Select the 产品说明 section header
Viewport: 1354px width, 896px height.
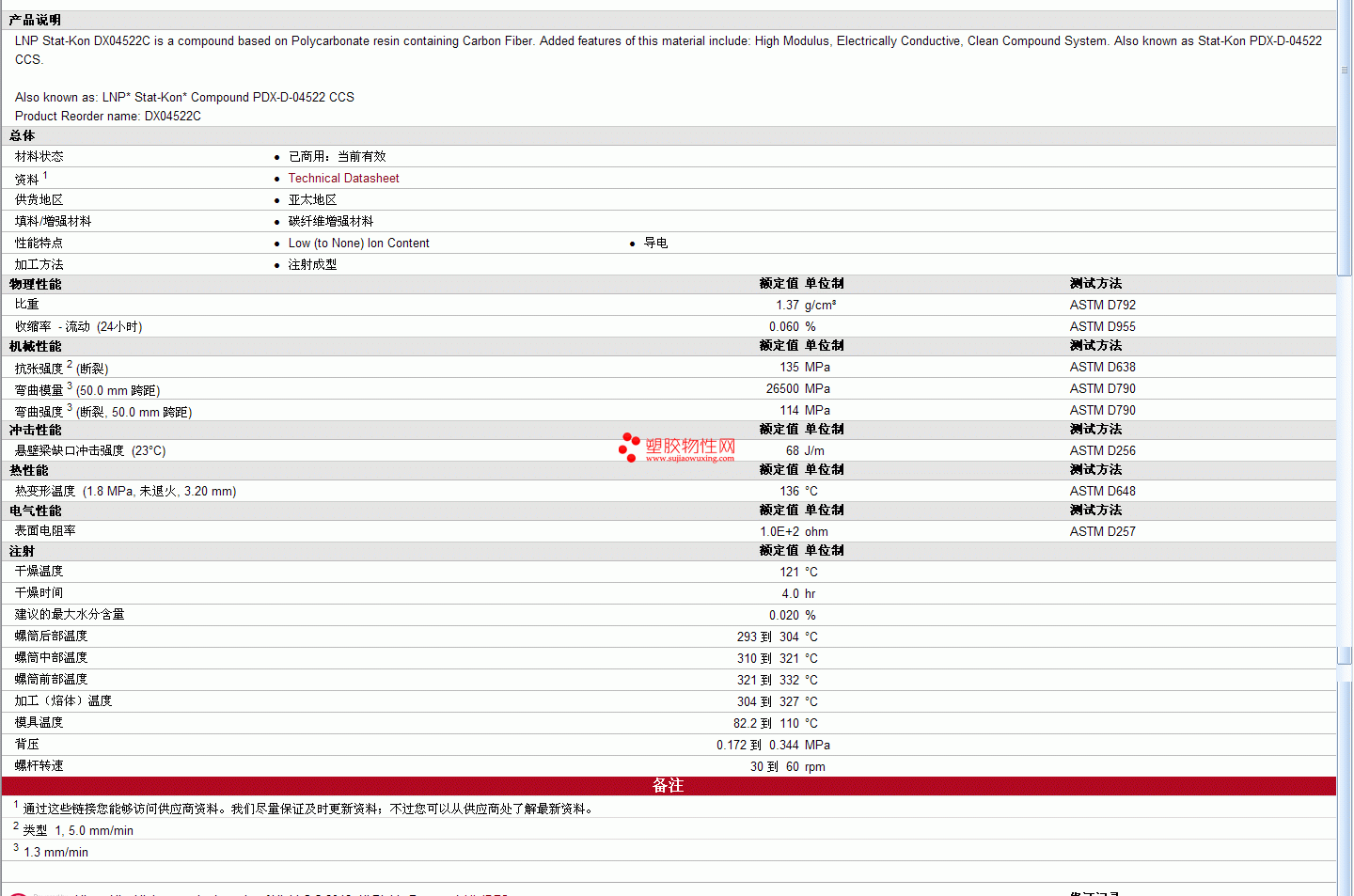coord(35,20)
